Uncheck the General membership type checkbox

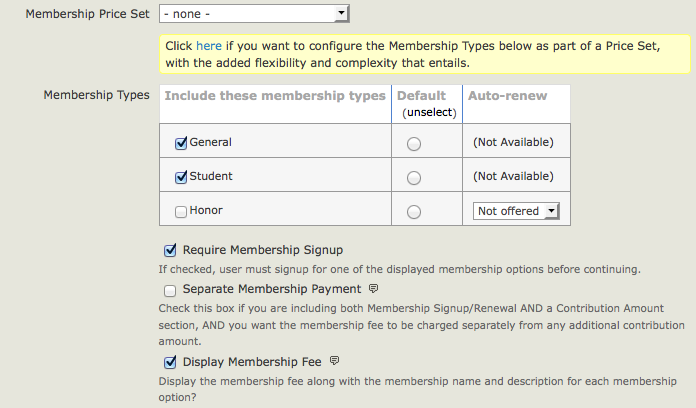pos(181,143)
